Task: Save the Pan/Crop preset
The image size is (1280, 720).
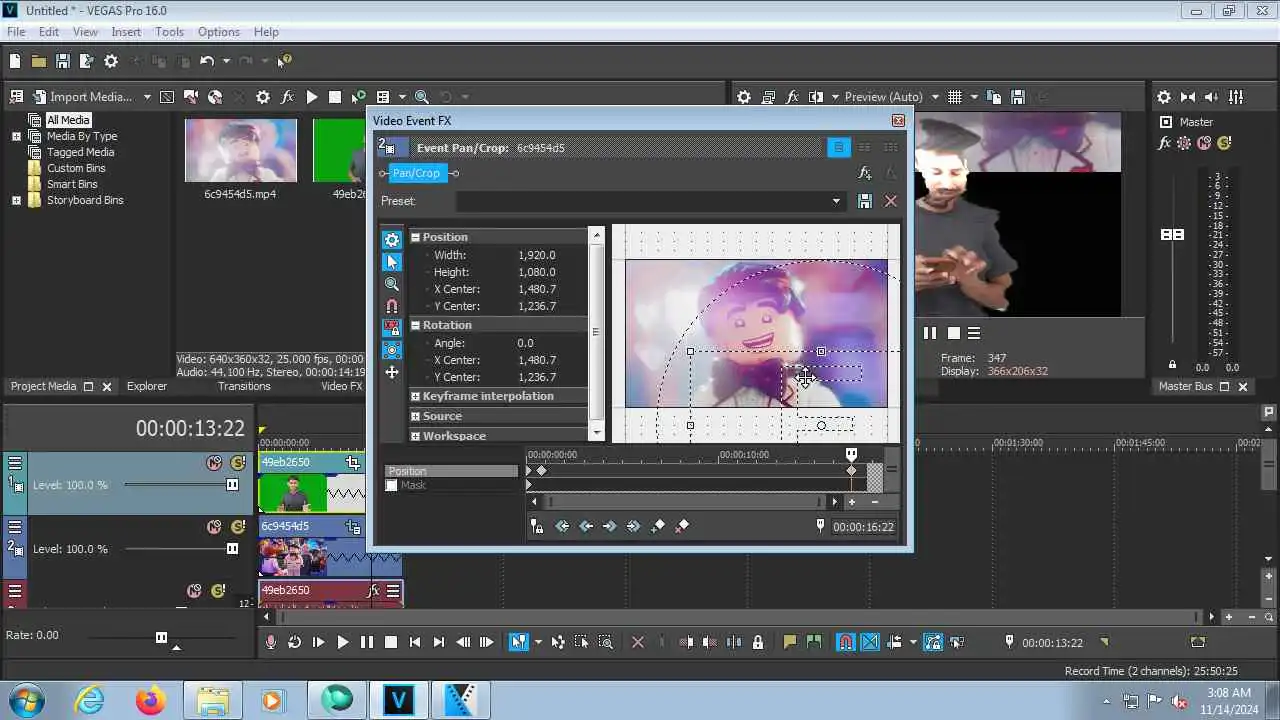Action: point(865,201)
